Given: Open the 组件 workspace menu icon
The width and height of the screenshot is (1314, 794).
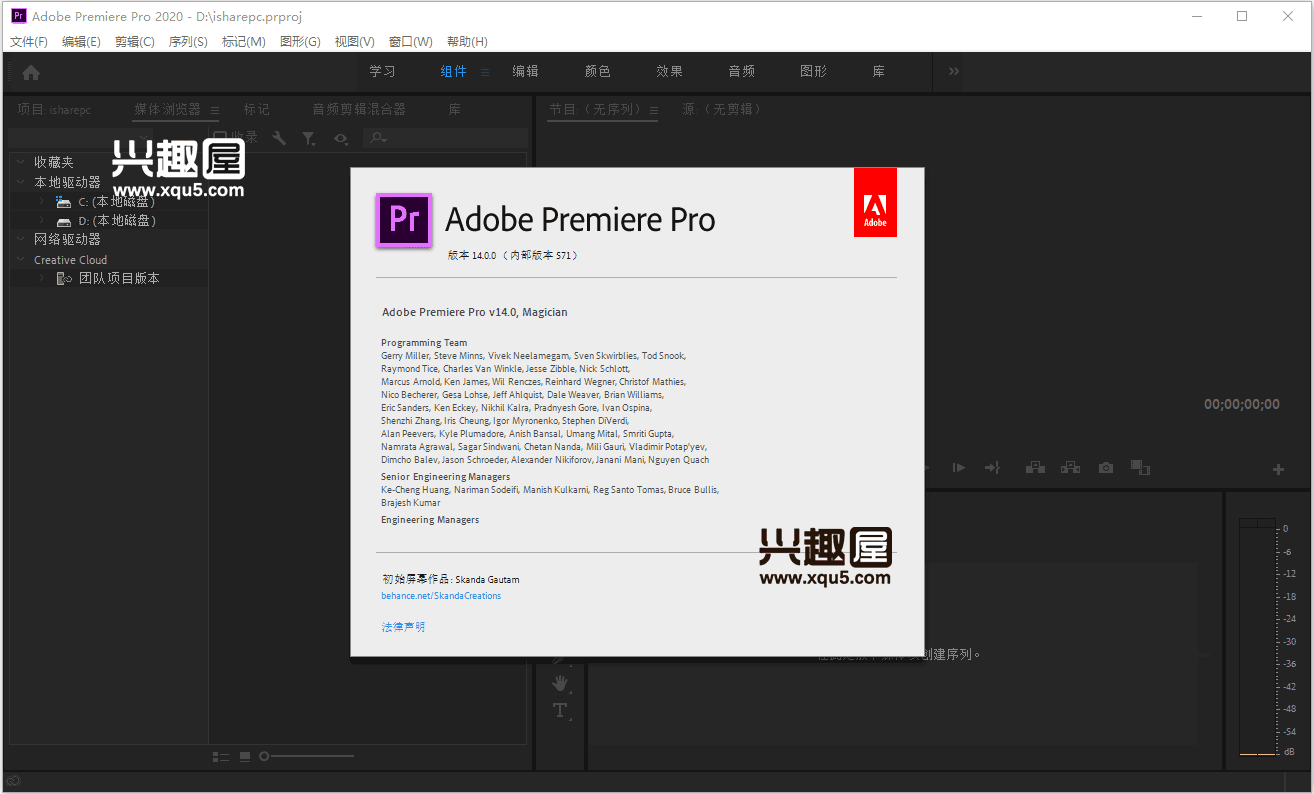Looking at the screenshot, I should pos(485,72).
